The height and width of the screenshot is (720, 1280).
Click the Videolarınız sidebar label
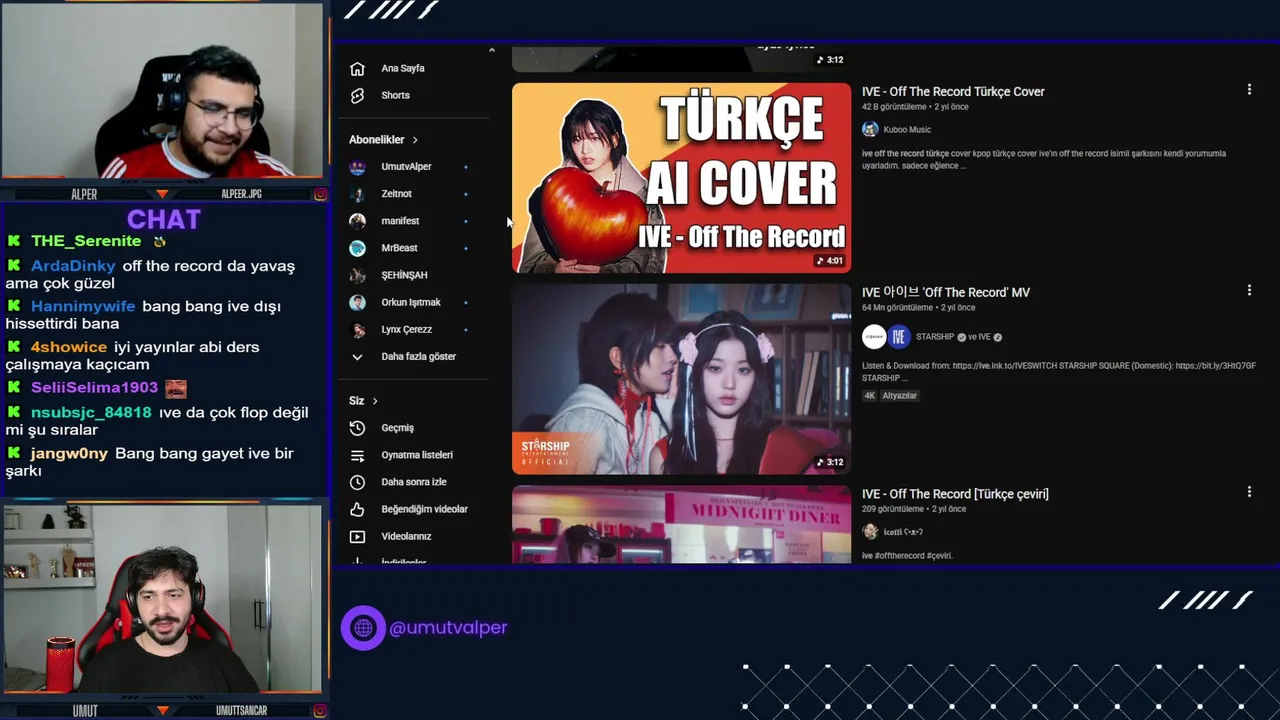(406, 537)
